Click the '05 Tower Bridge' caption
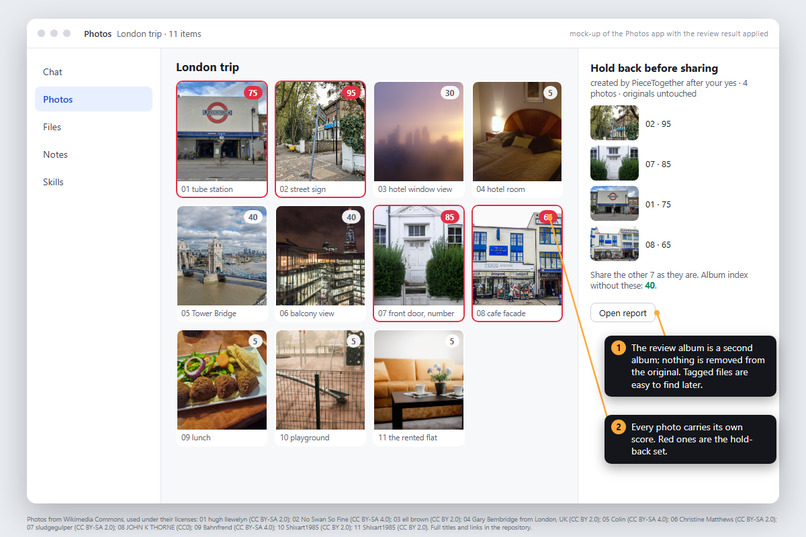Image resolution: width=806 pixels, height=537 pixels. [208, 313]
